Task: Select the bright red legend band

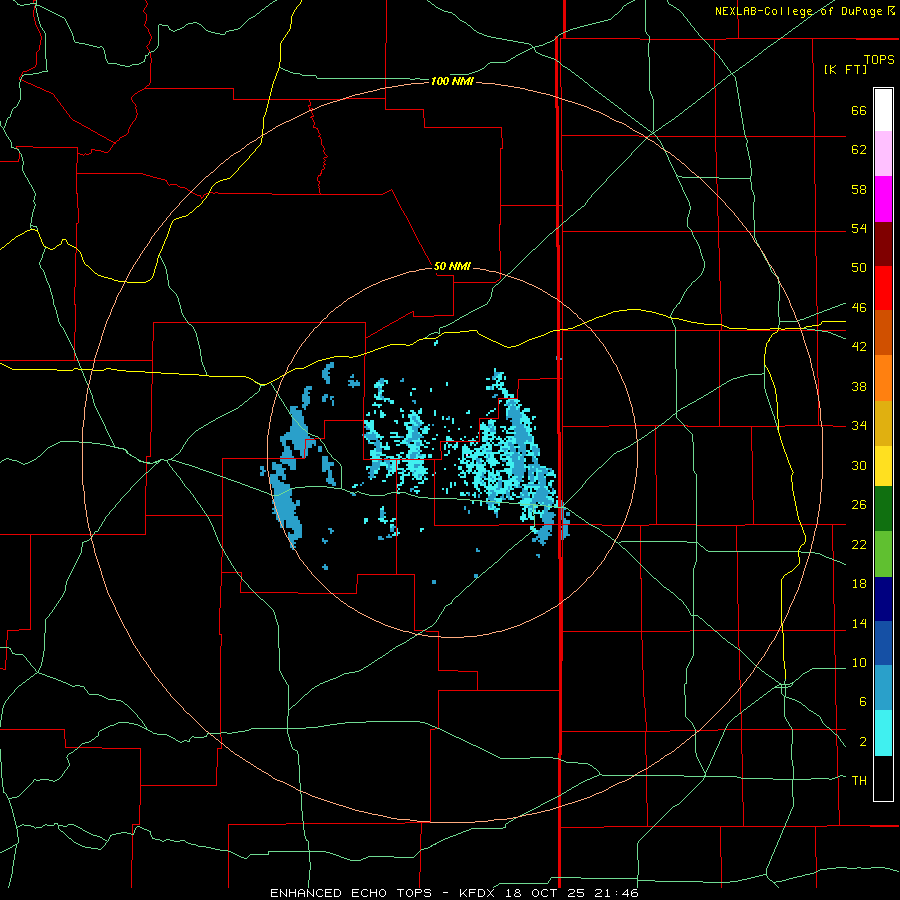Action: point(883,288)
